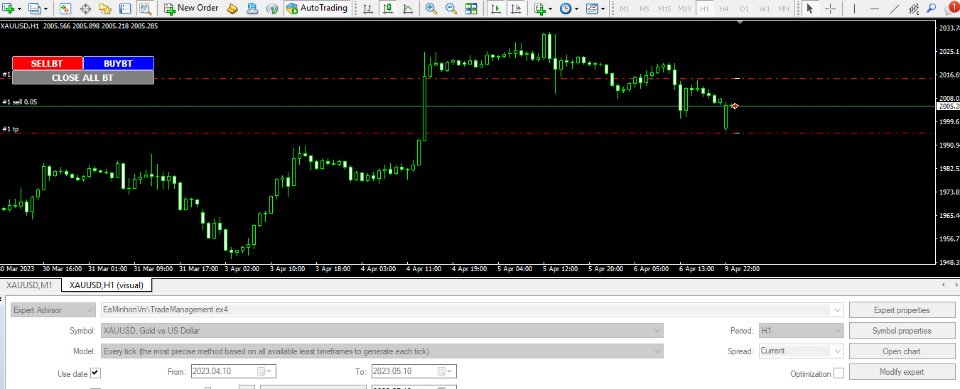Select the M5 timeframe
Viewport: 960px width, 389px height.
[x=644, y=9]
